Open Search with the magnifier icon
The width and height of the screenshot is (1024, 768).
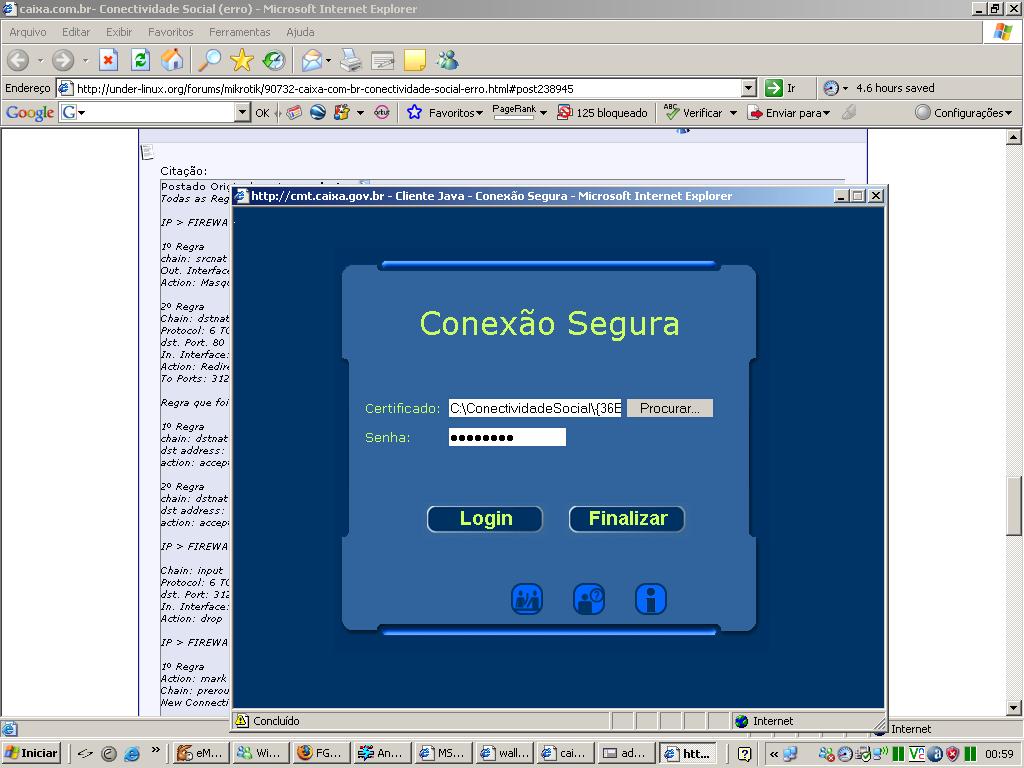point(210,60)
